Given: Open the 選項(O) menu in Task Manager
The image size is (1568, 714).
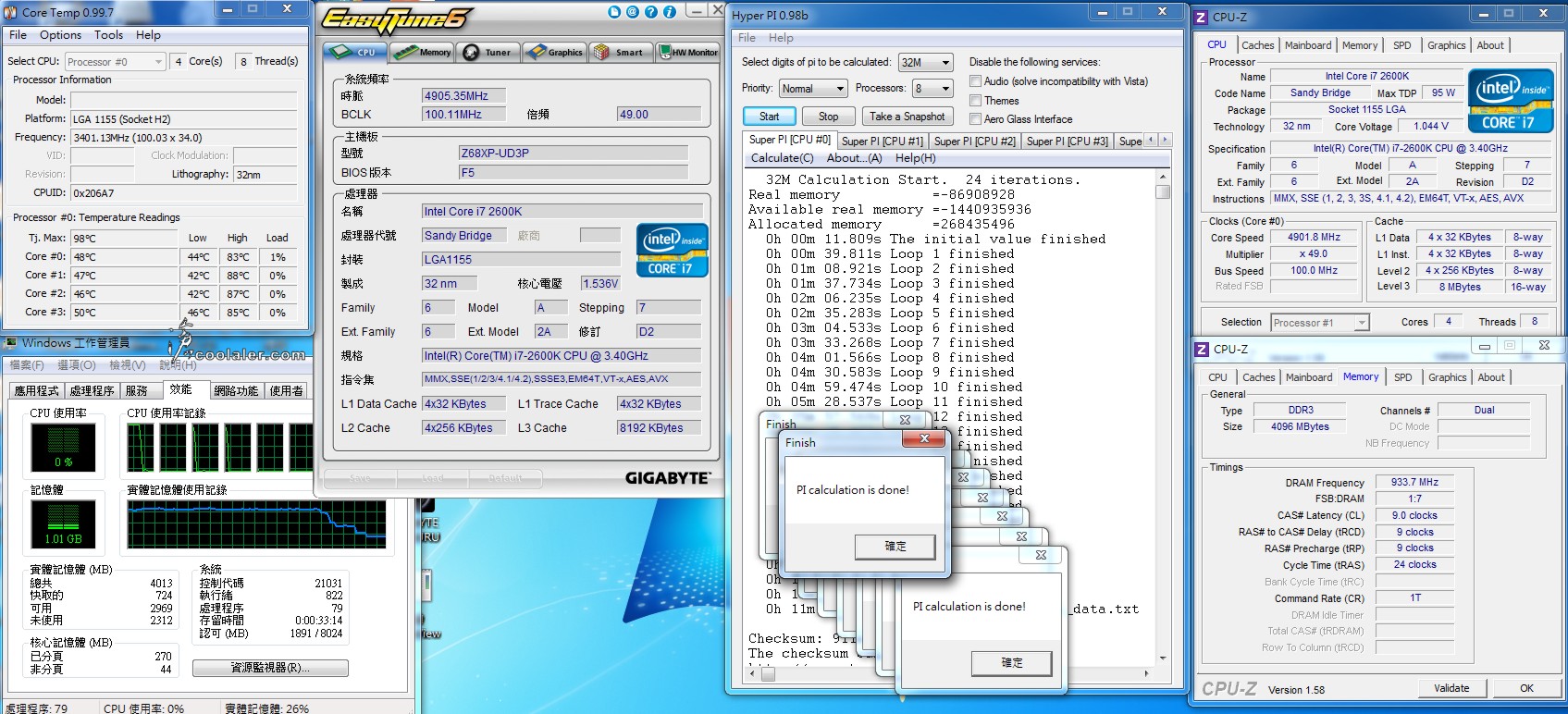Looking at the screenshot, I should coord(77,365).
